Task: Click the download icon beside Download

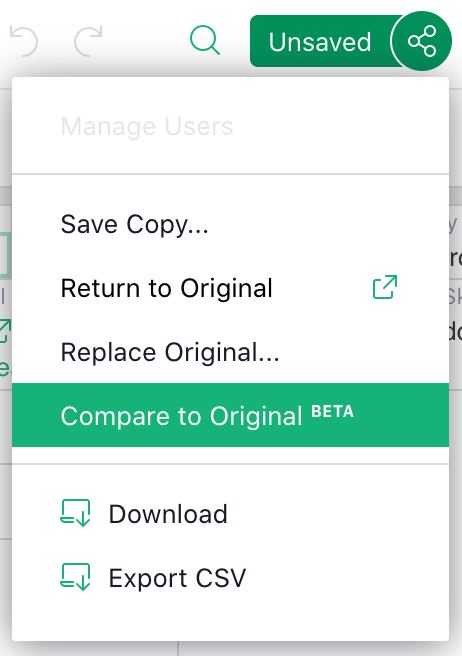Action: tap(75, 513)
